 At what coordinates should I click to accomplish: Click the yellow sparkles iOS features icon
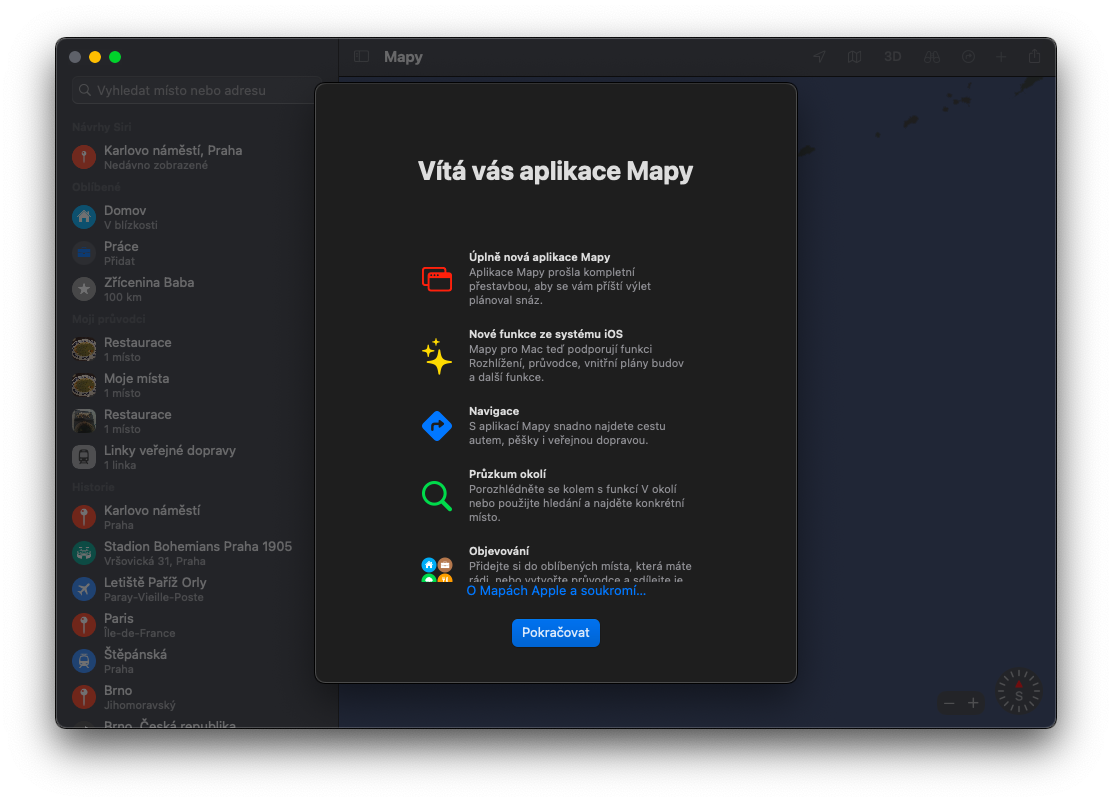(437, 356)
